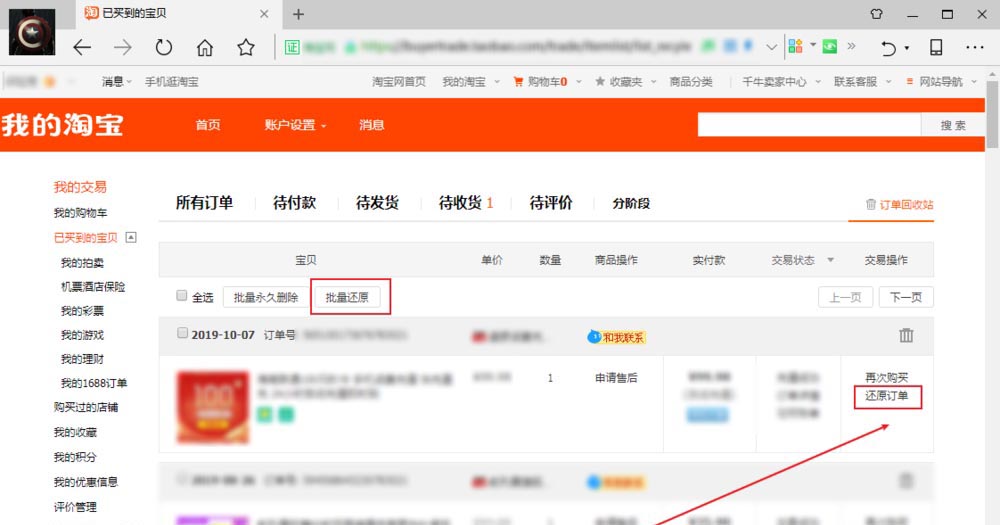Viewport: 1000px width, 525px height.
Task: Go to the browser home page icon
Action: pyautogui.click(x=205, y=48)
